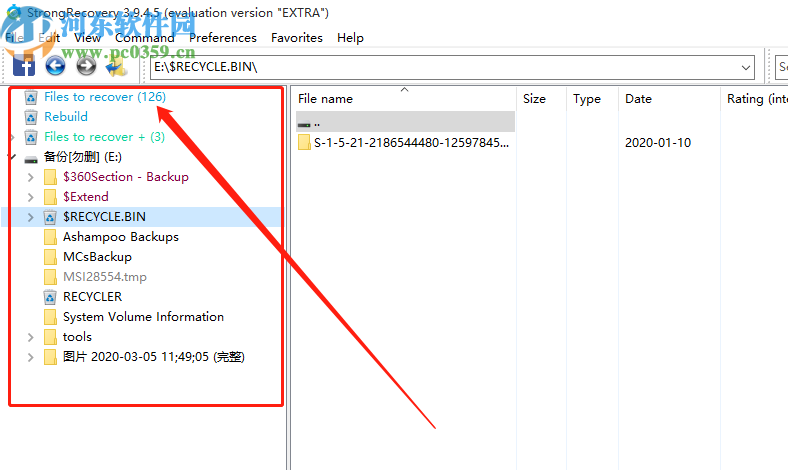Screen dimensions: 788x470
Task: Open the Edit menu
Action: click(49, 38)
